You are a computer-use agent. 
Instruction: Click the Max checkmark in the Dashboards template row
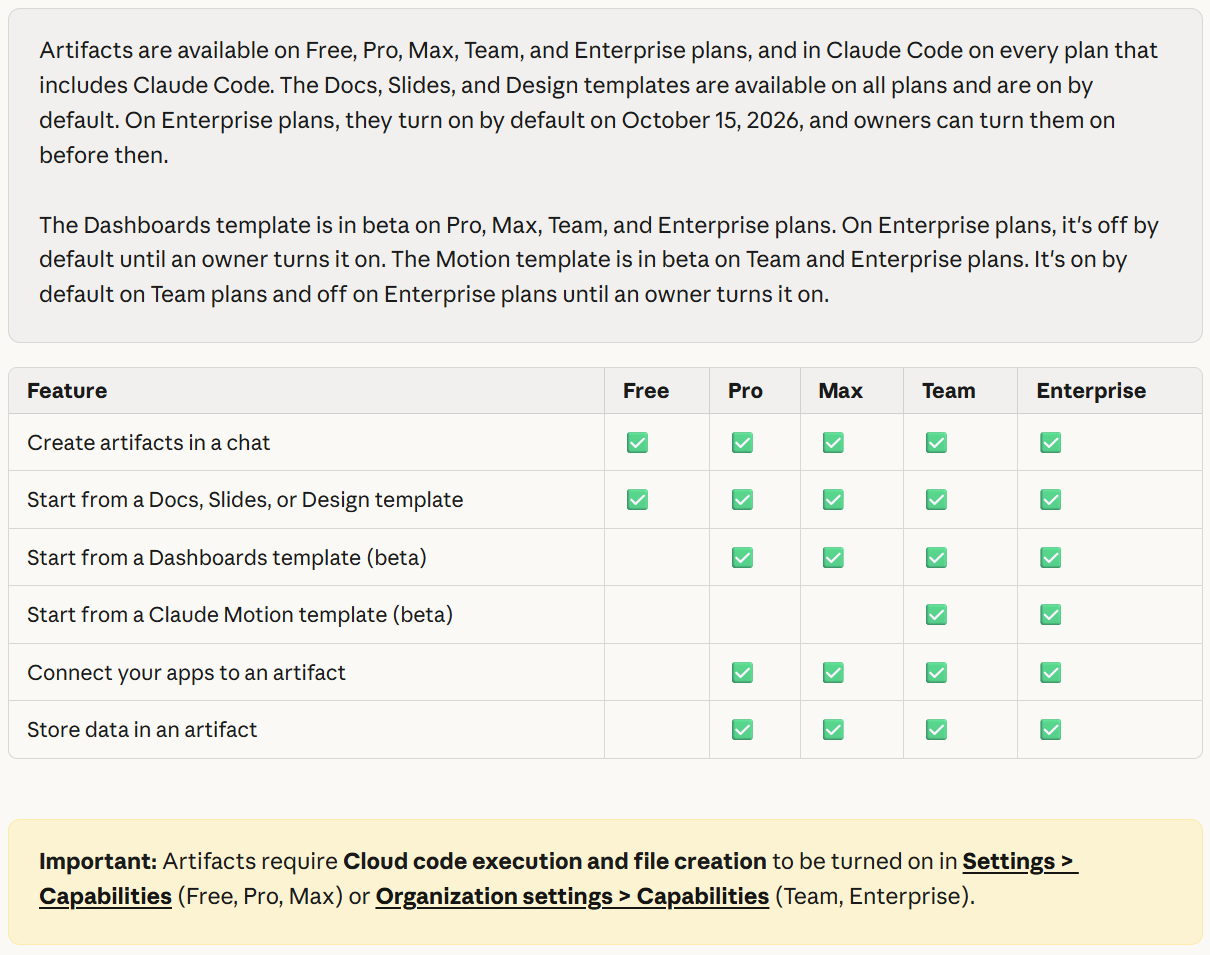click(833, 557)
